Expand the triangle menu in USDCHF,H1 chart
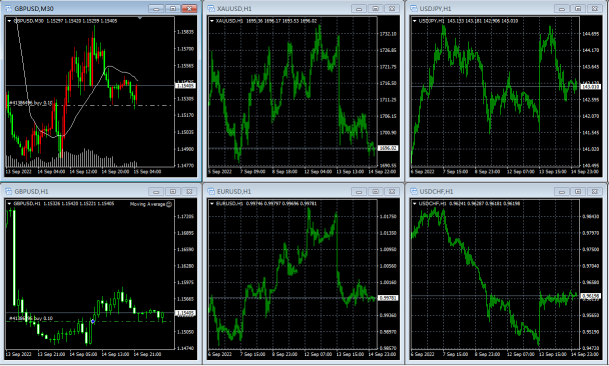 click(414, 204)
